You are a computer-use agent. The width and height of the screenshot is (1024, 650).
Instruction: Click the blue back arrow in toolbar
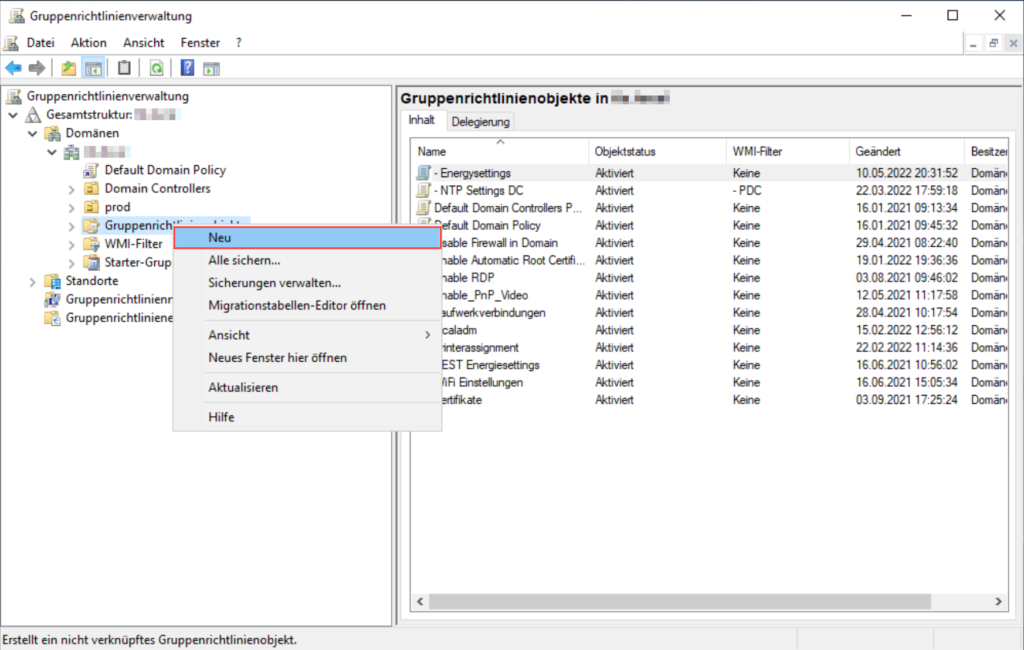(x=14, y=68)
